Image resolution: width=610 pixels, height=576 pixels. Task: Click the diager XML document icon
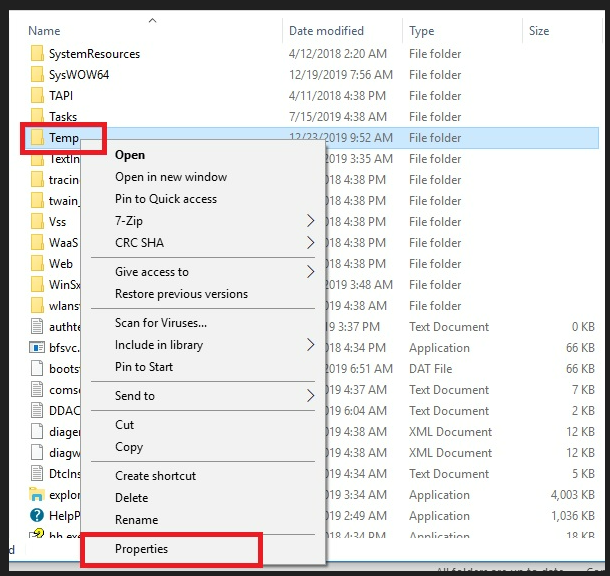point(37,432)
